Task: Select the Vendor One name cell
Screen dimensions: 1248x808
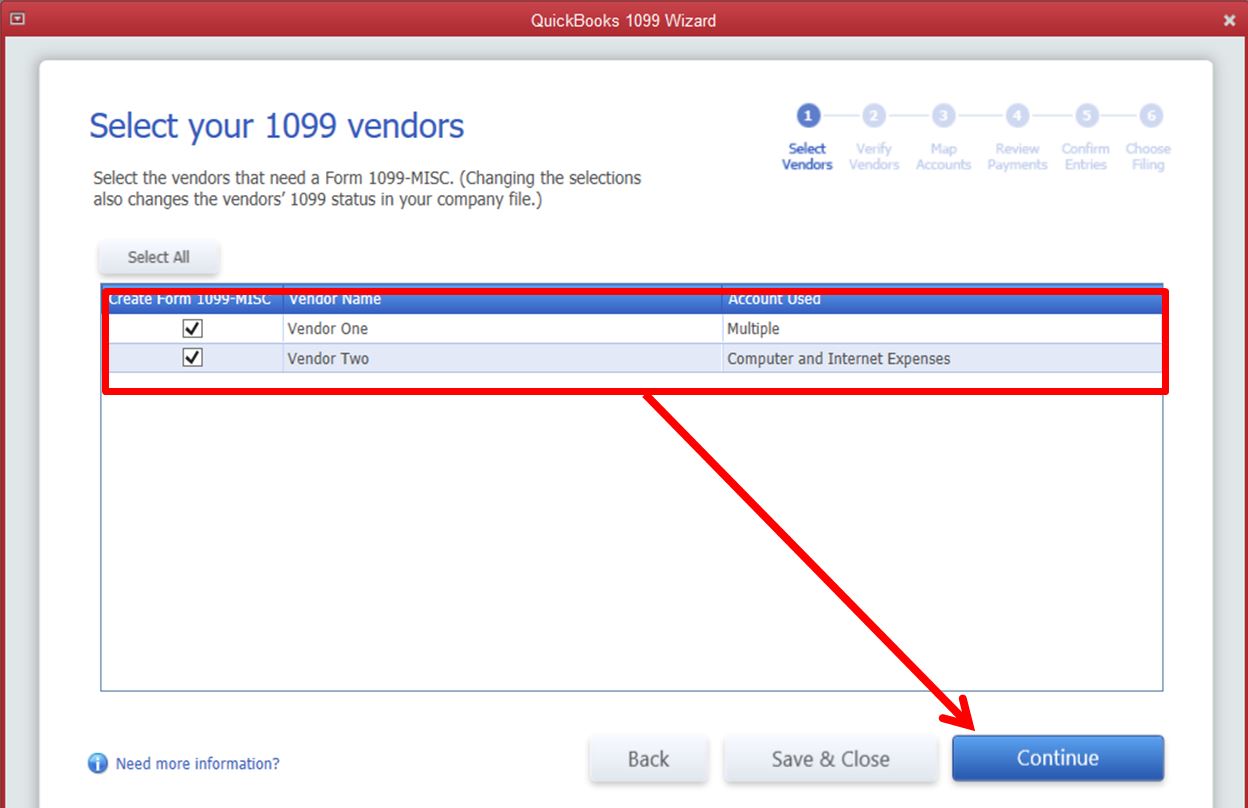Action: tap(503, 328)
